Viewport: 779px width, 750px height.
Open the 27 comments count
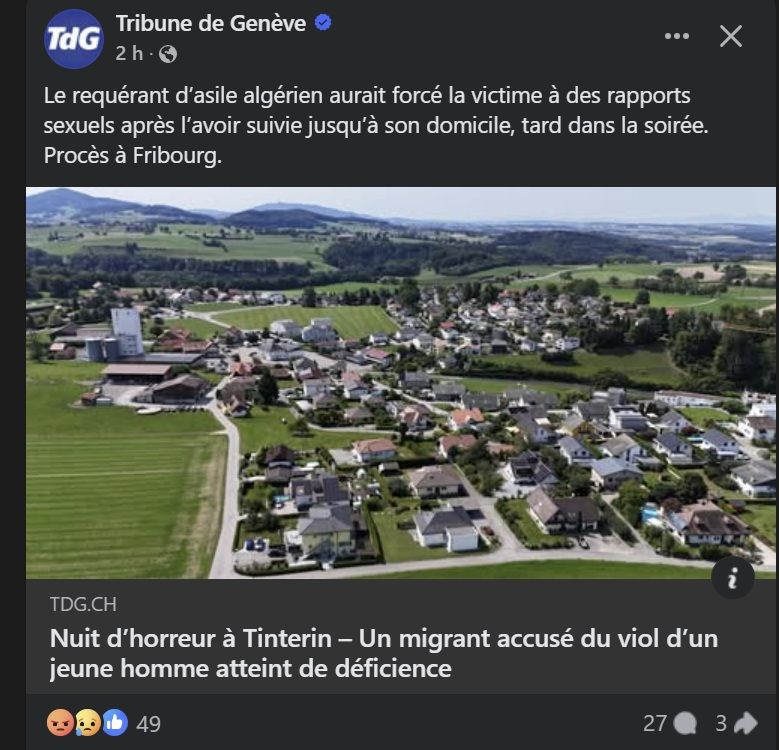point(654,723)
